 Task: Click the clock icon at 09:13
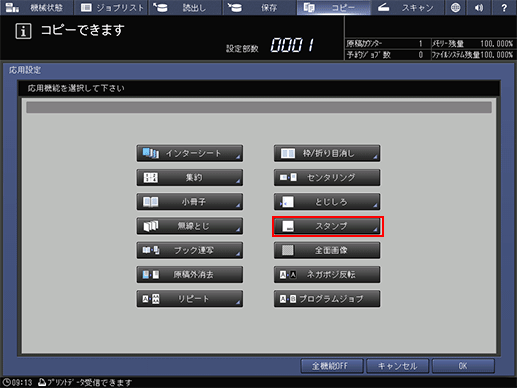point(6,382)
